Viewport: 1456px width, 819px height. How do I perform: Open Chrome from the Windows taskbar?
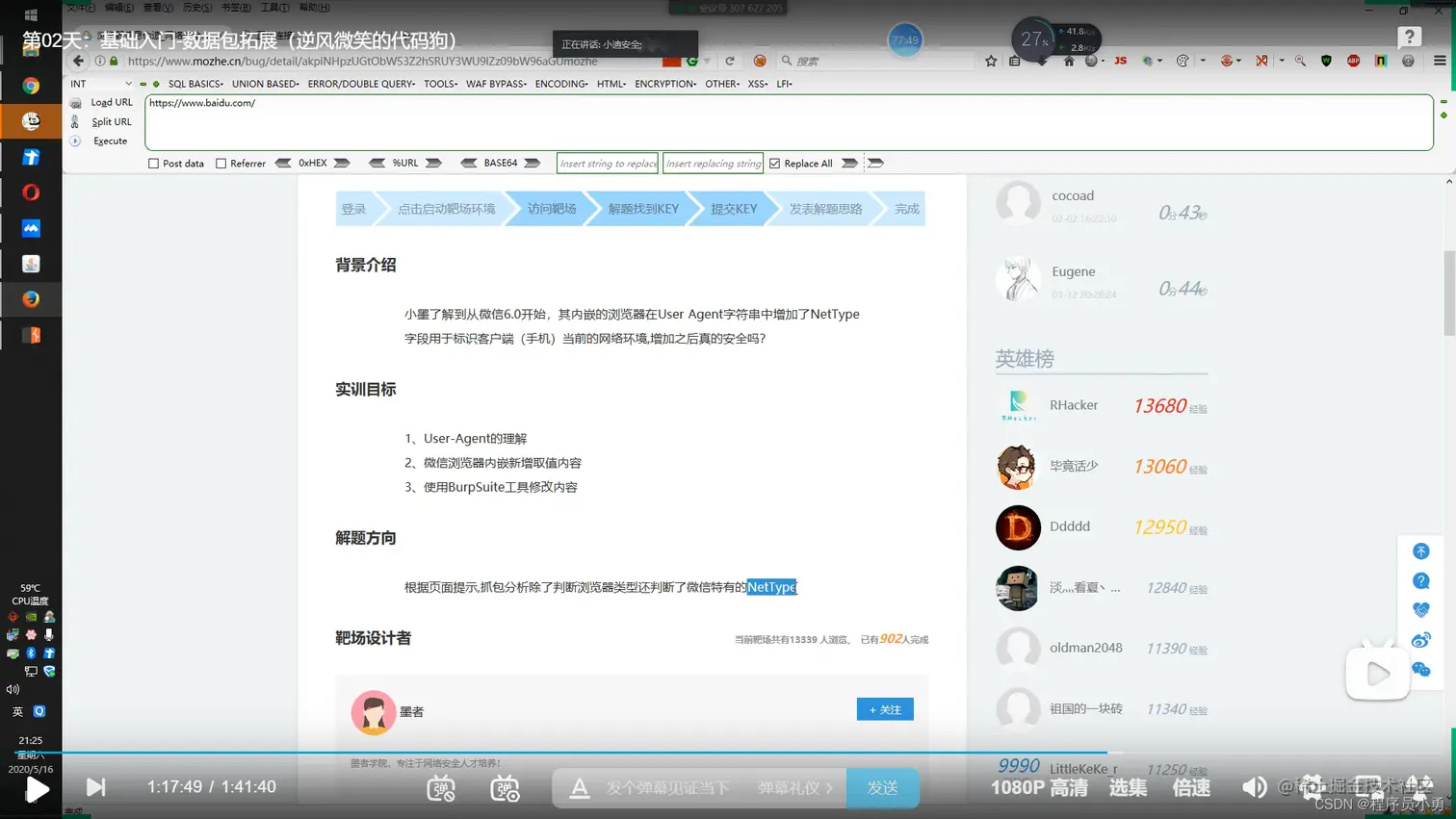click(x=31, y=86)
